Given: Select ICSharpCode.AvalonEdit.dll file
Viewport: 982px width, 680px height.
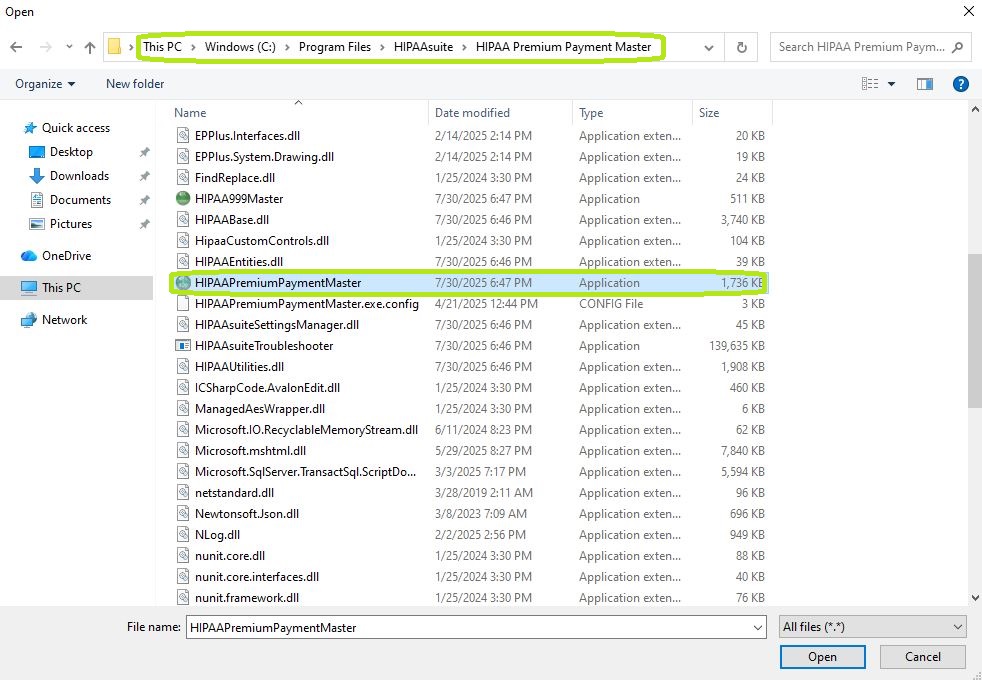Looking at the screenshot, I should (x=267, y=388).
